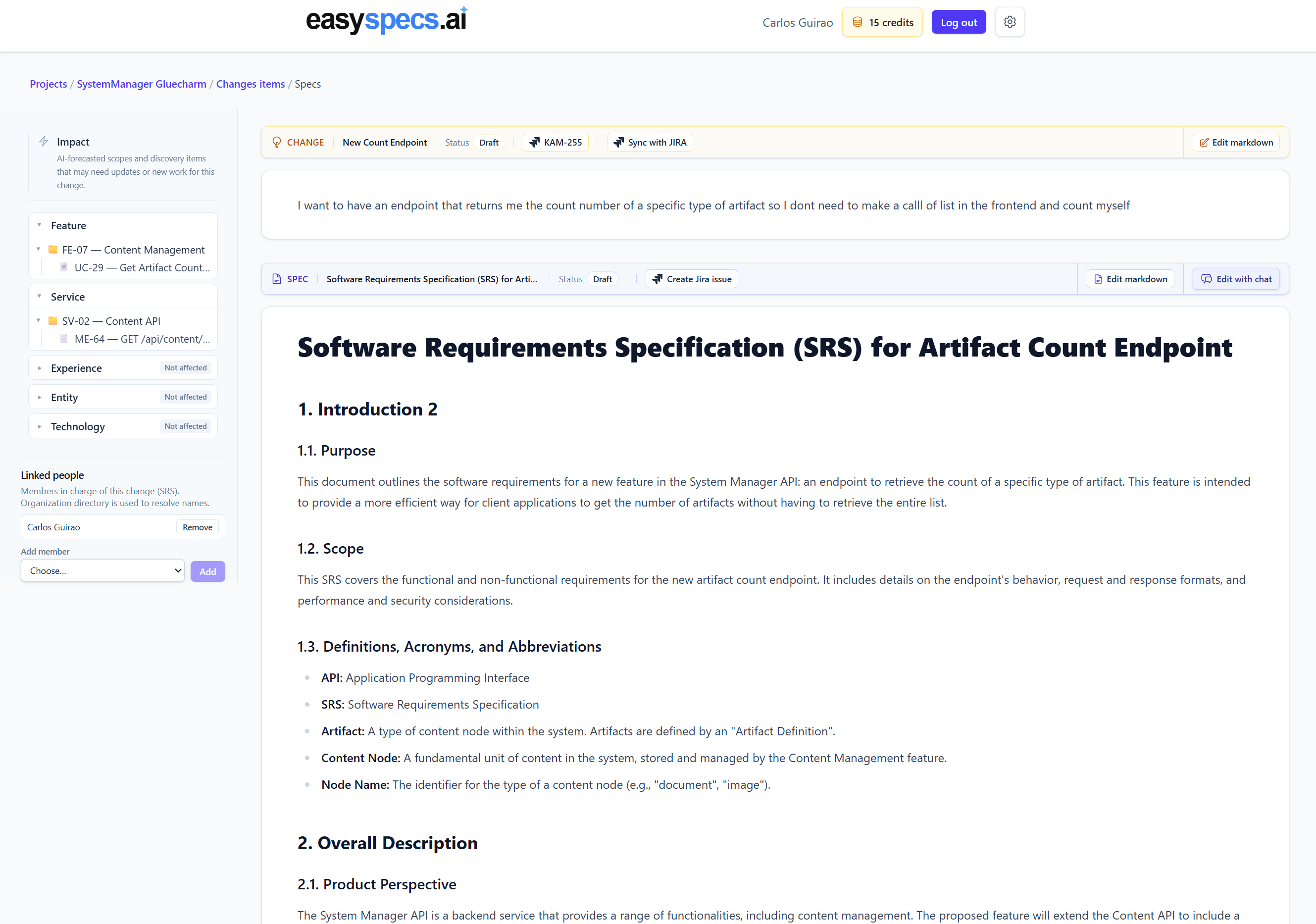
Task: Click Create Jira issue
Action: (x=692, y=279)
